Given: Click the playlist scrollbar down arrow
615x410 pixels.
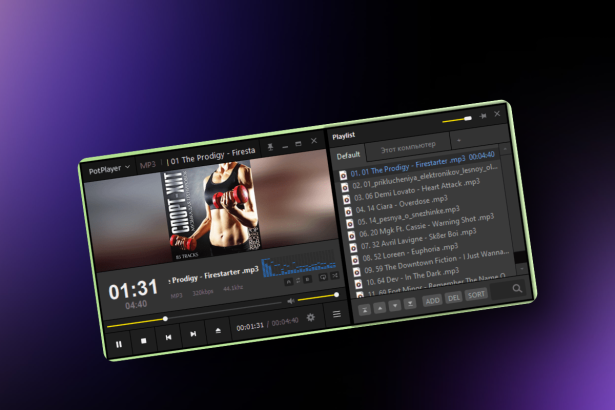Looking at the screenshot, I should pyautogui.click(x=522, y=269).
